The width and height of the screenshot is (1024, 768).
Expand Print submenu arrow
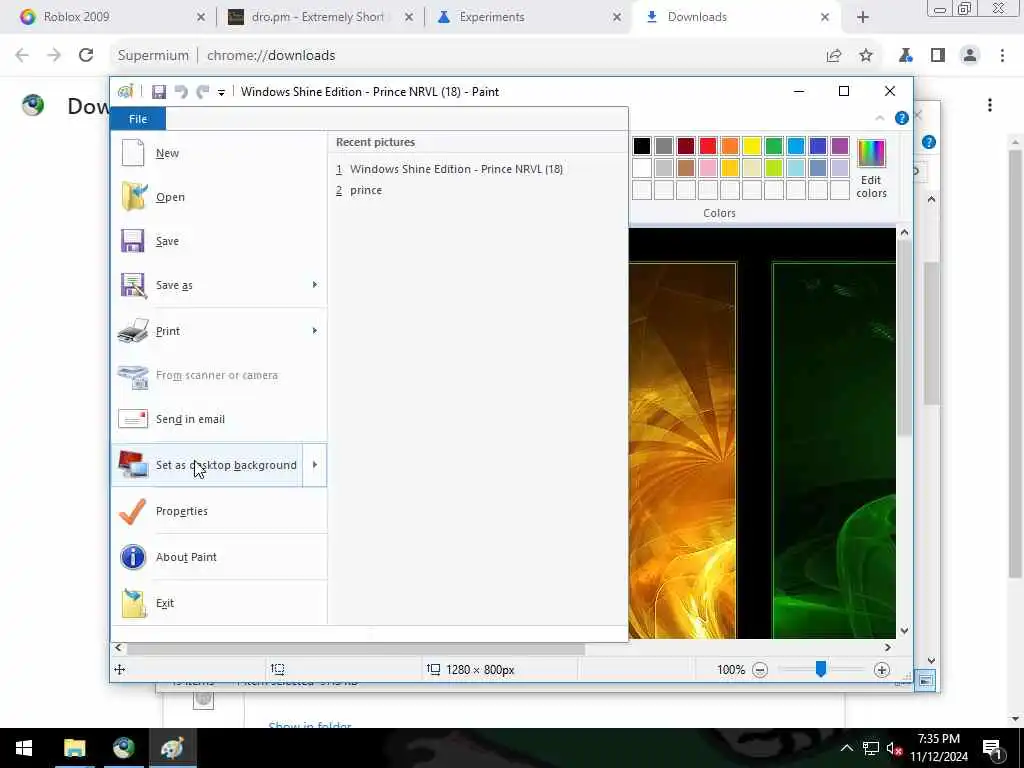[315, 330]
